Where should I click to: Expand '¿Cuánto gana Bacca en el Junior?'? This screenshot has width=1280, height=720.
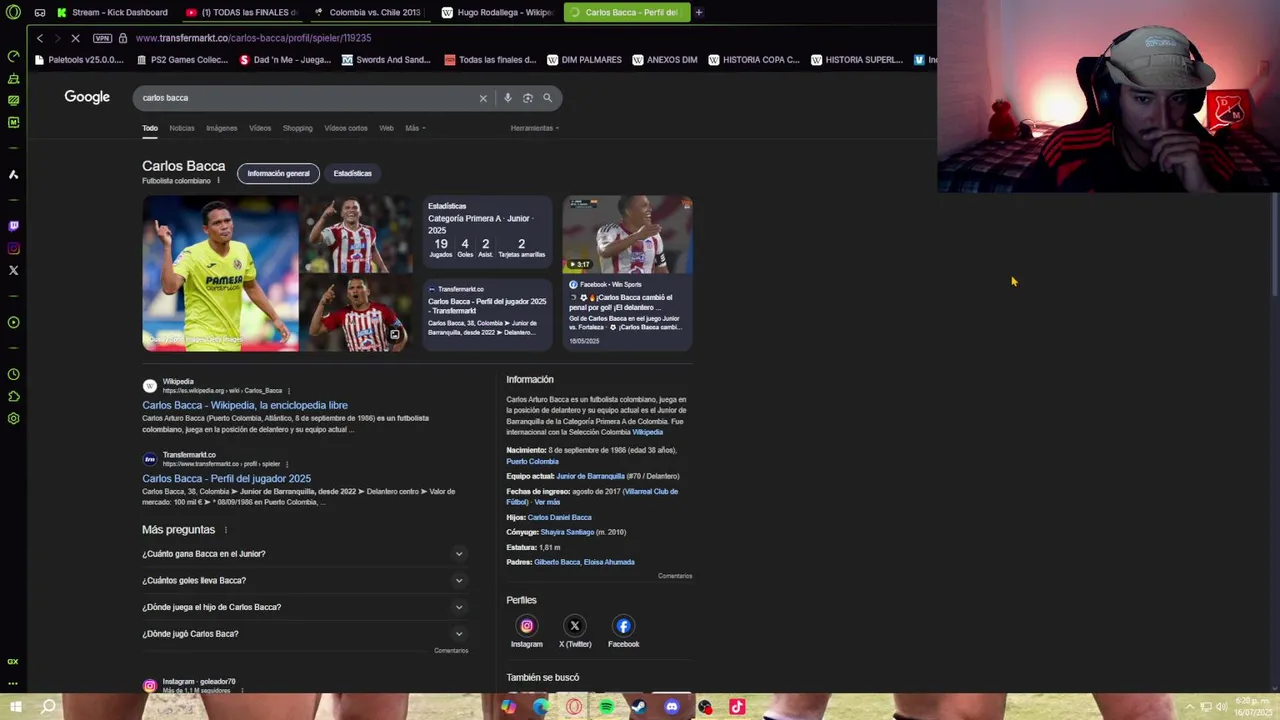click(305, 554)
